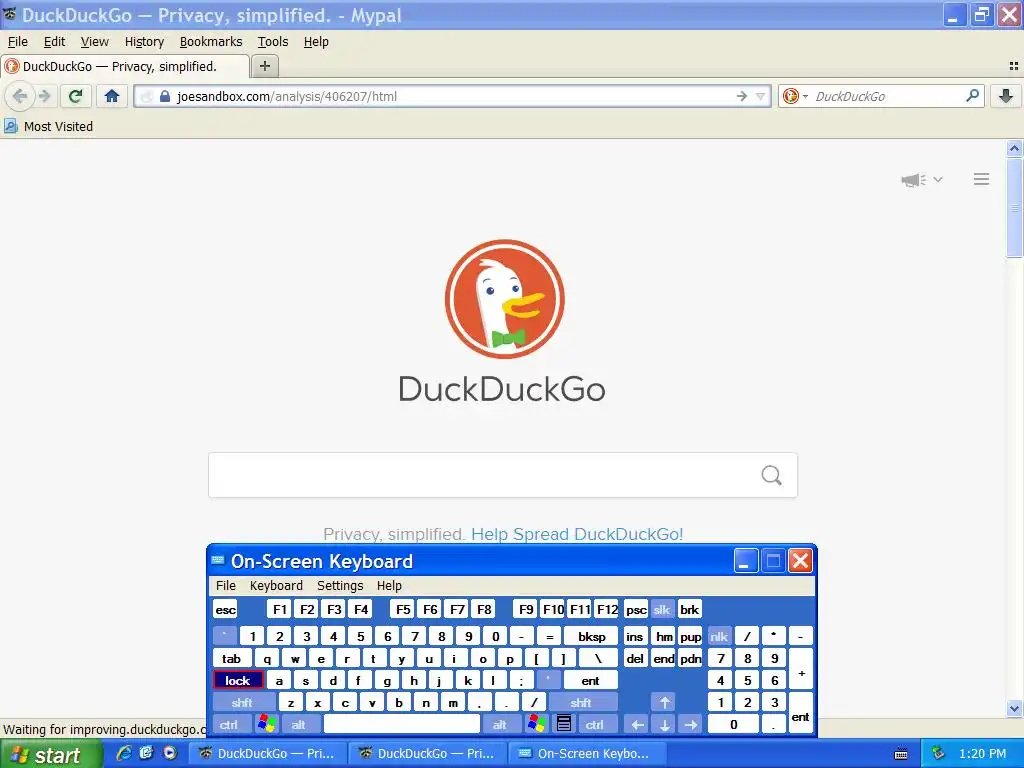Screen dimensions: 1024x768
Task: Open the browser Help menu
Action: tap(316, 42)
